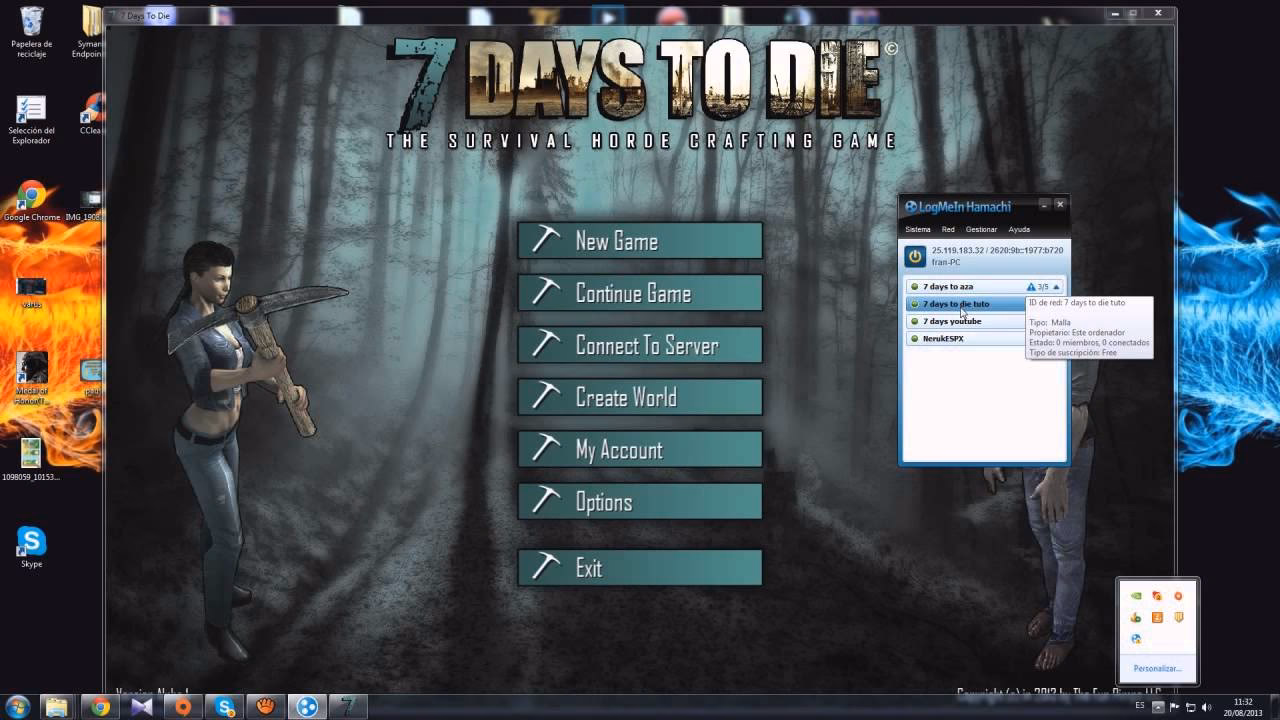Open the Connect To Server screen

tap(640, 345)
